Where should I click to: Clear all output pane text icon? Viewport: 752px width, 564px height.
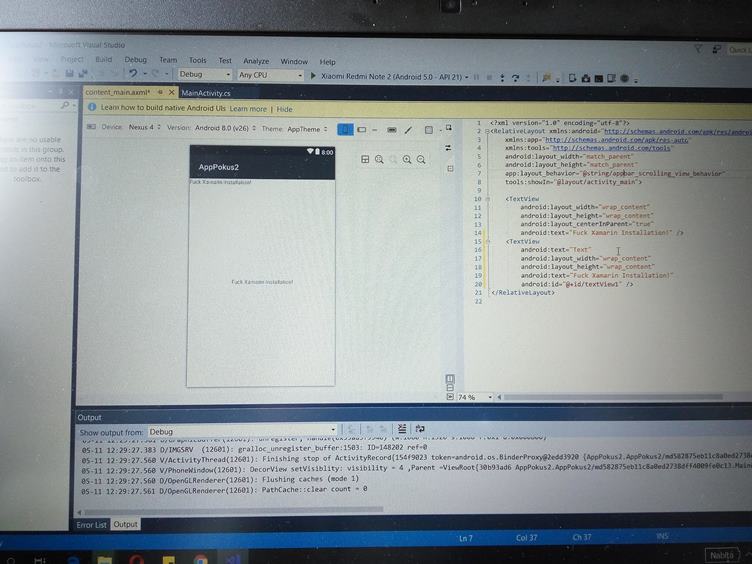(x=402, y=429)
